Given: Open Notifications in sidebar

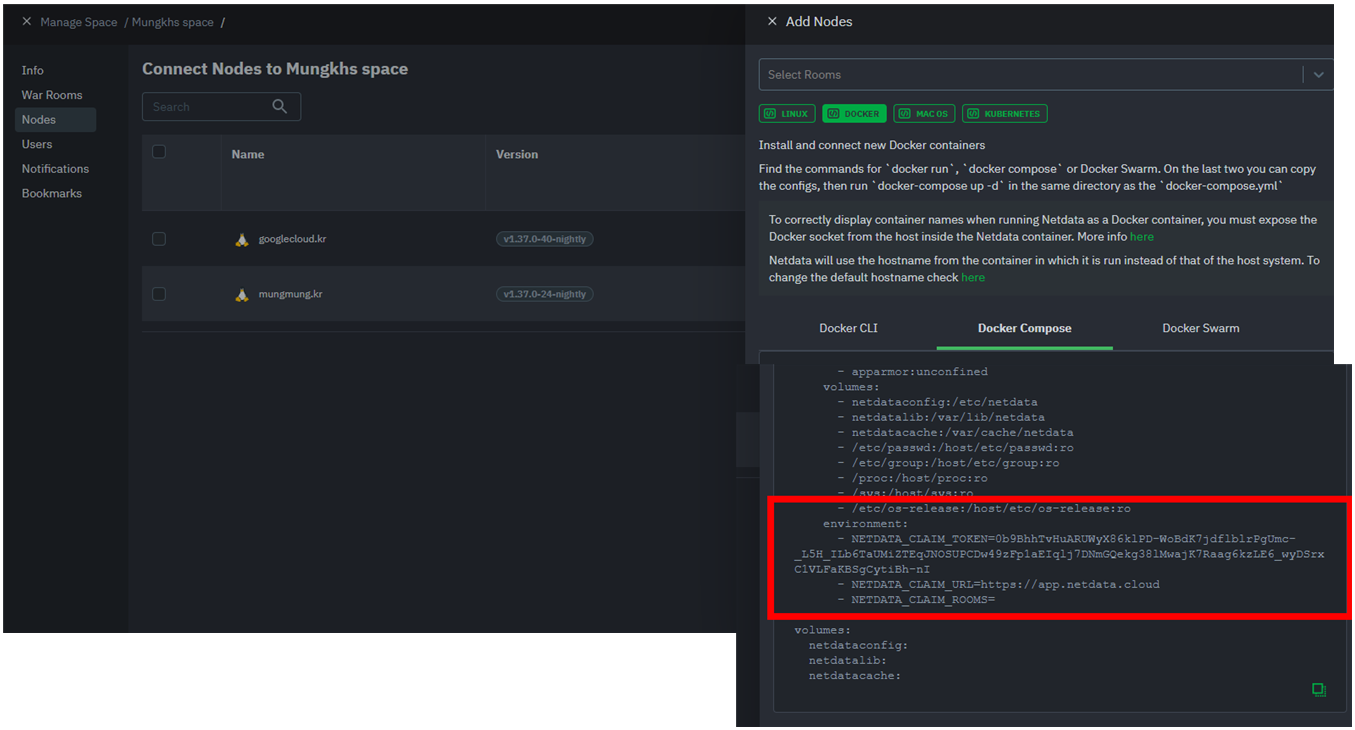Looking at the screenshot, I should point(56,169).
